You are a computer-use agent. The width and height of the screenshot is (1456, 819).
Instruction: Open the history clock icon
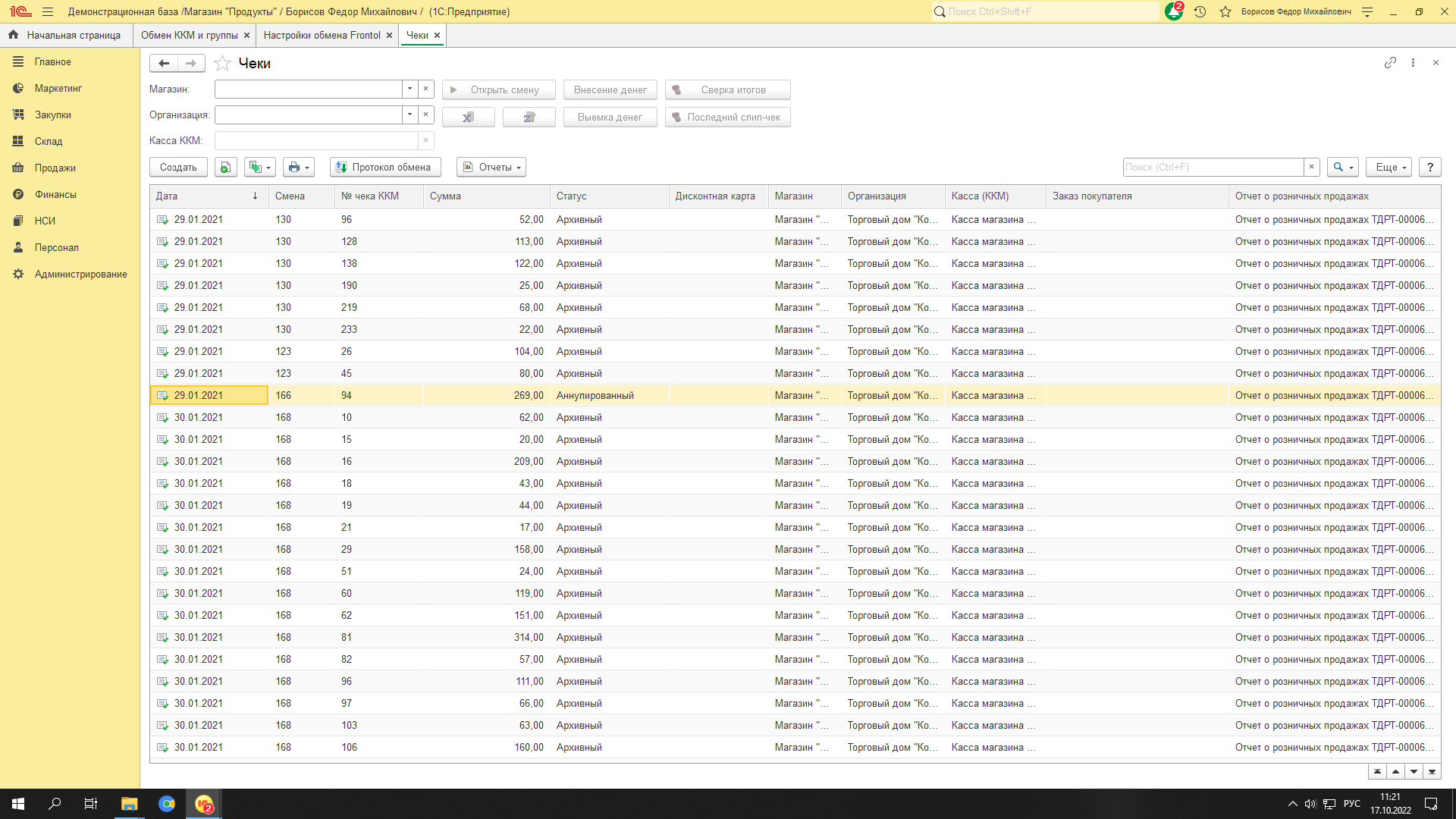pyautogui.click(x=1200, y=11)
